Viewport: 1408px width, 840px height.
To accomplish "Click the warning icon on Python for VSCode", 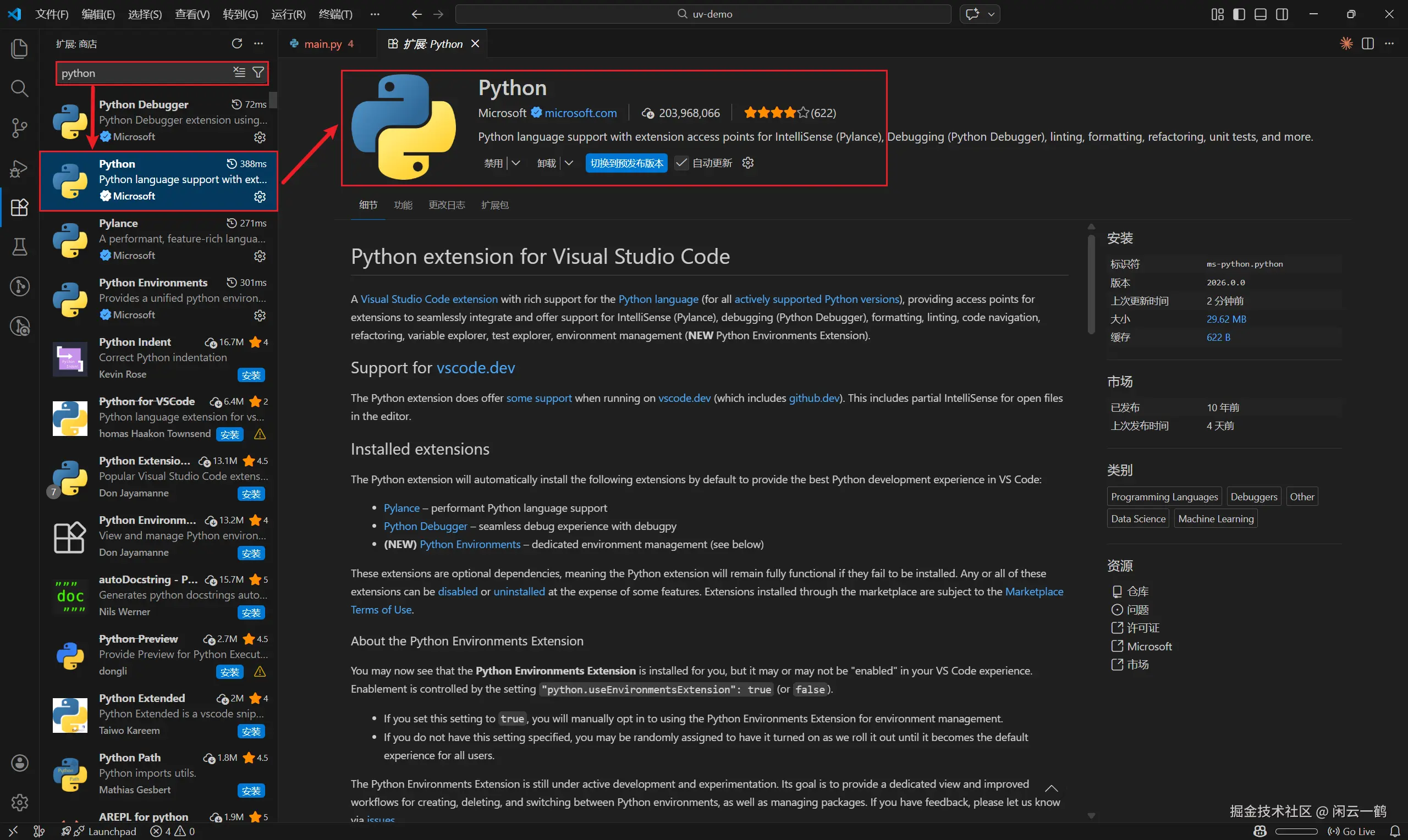I will (x=260, y=434).
